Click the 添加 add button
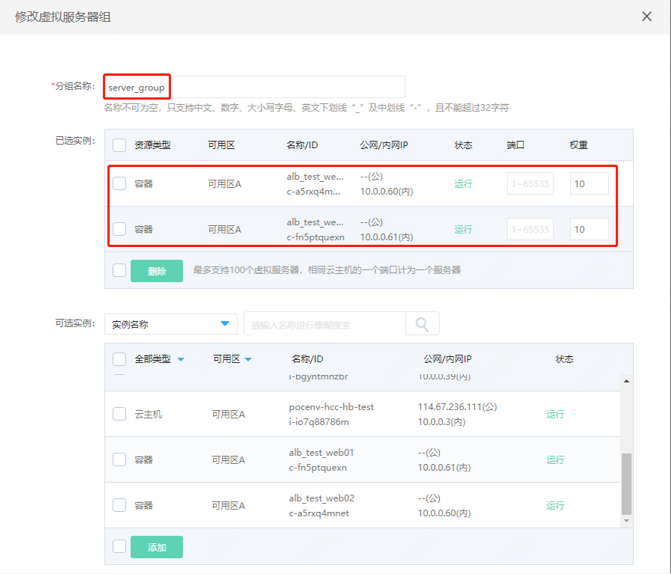This screenshot has width=671, height=574. tap(157, 547)
